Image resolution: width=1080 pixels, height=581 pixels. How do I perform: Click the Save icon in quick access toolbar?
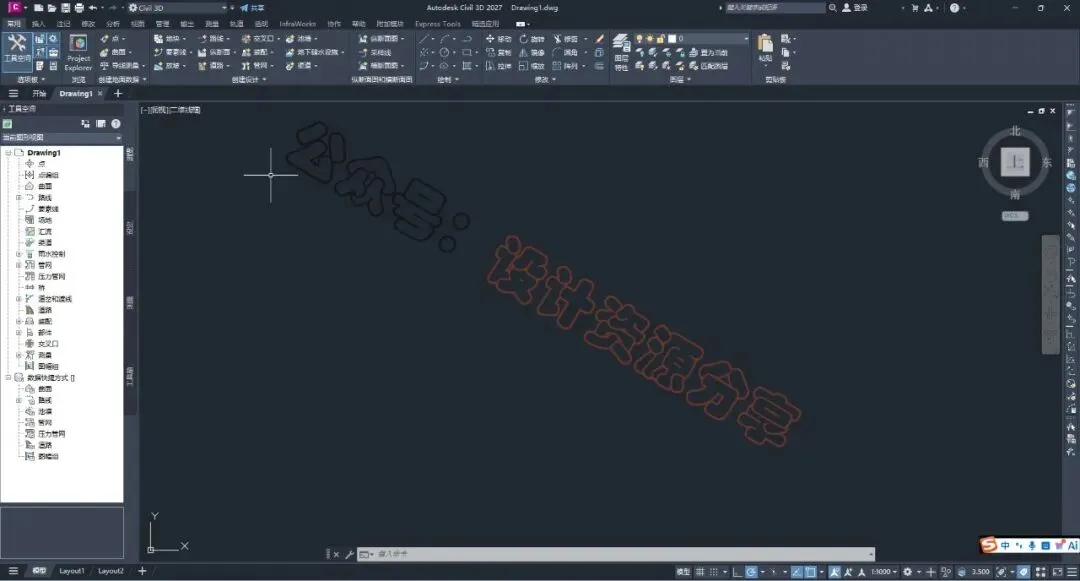point(65,8)
